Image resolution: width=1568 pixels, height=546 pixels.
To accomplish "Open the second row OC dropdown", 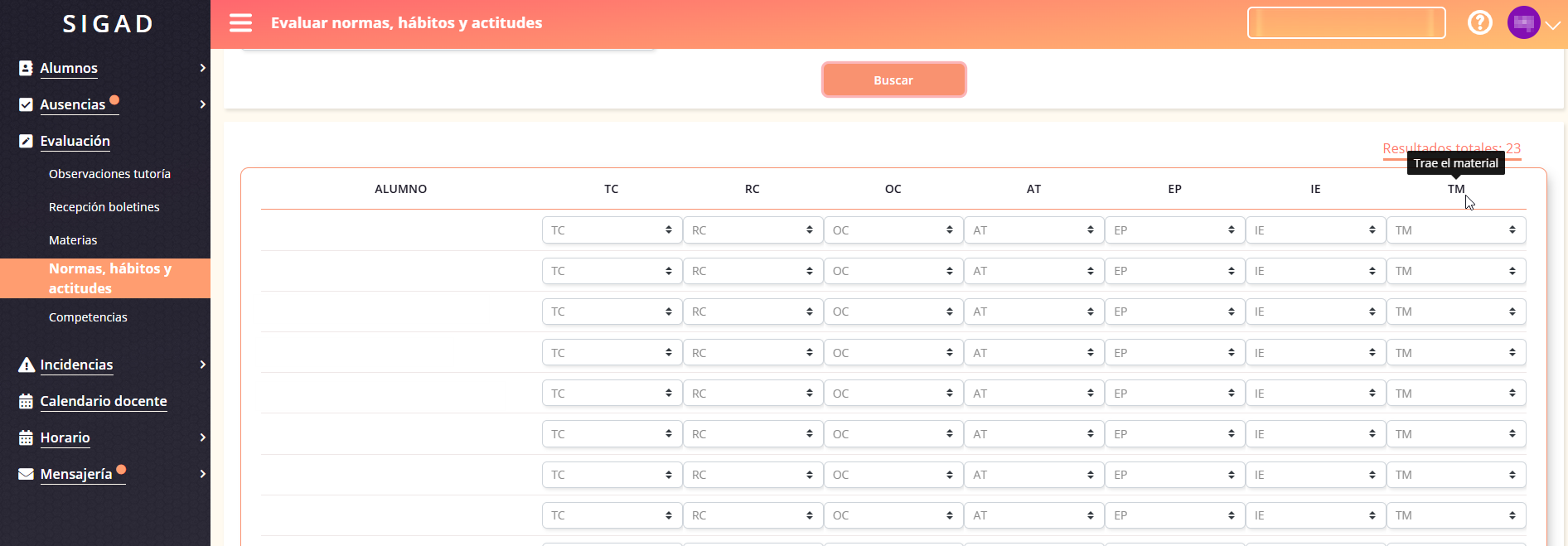I will pos(893,271).
